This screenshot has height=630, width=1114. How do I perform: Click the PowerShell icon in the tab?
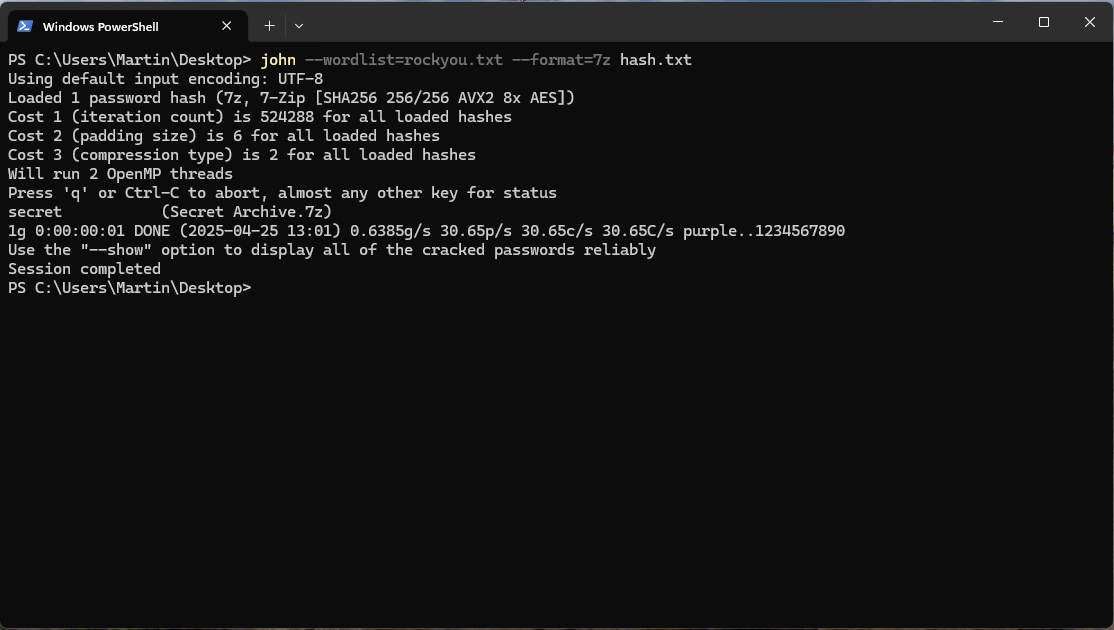(26, 26)
